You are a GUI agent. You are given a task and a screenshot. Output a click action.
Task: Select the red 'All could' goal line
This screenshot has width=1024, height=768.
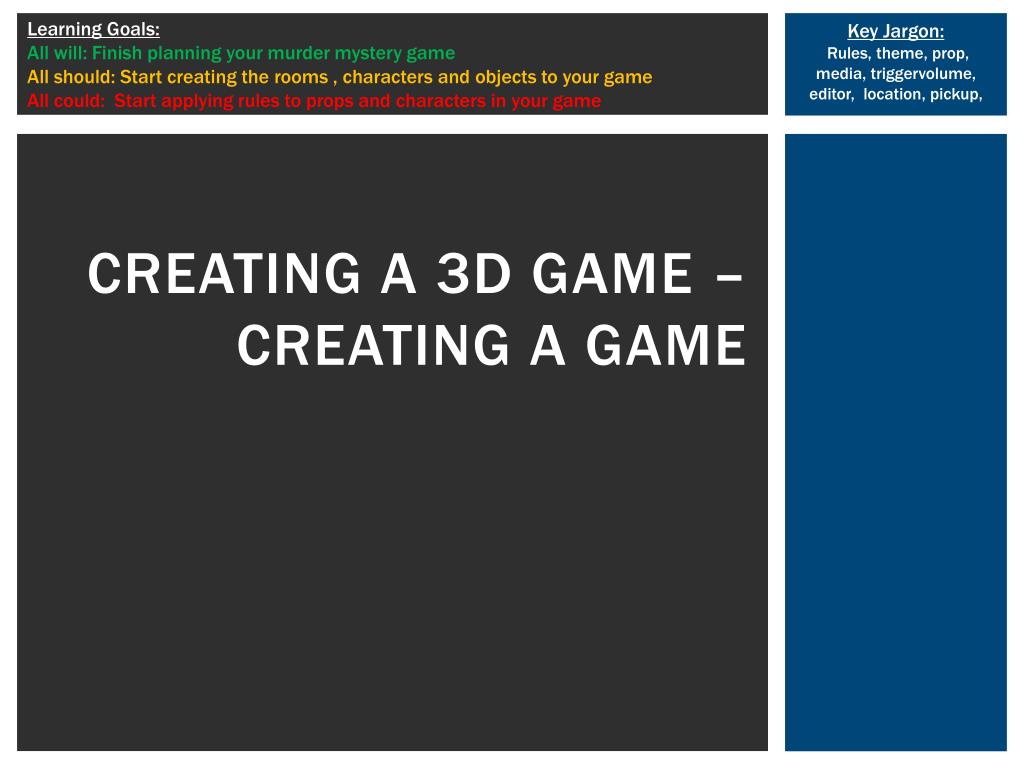point(314,101)
